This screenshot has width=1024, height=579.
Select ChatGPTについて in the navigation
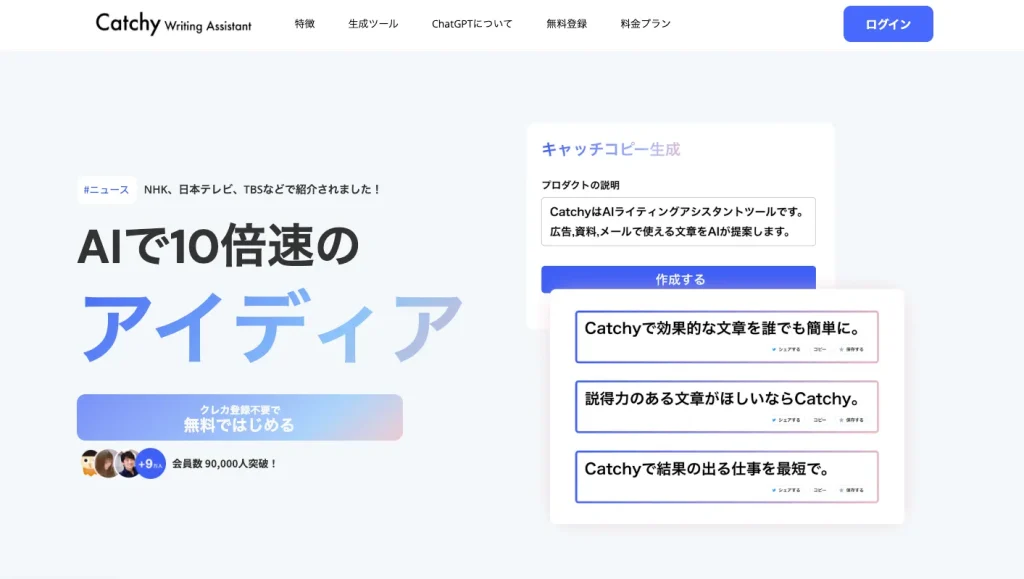point(471,22)
